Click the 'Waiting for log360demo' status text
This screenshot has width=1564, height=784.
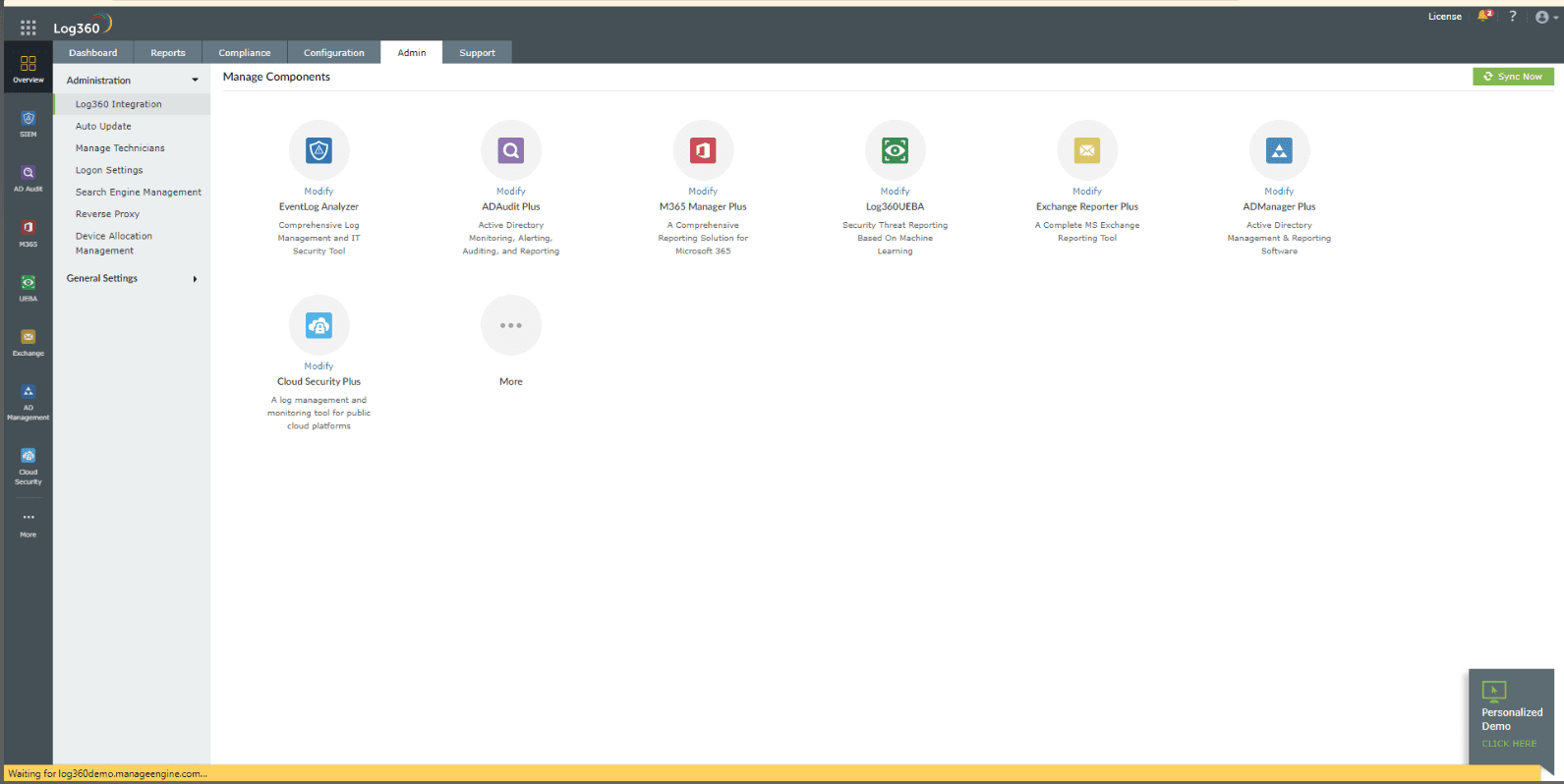(x=108, y=774)
